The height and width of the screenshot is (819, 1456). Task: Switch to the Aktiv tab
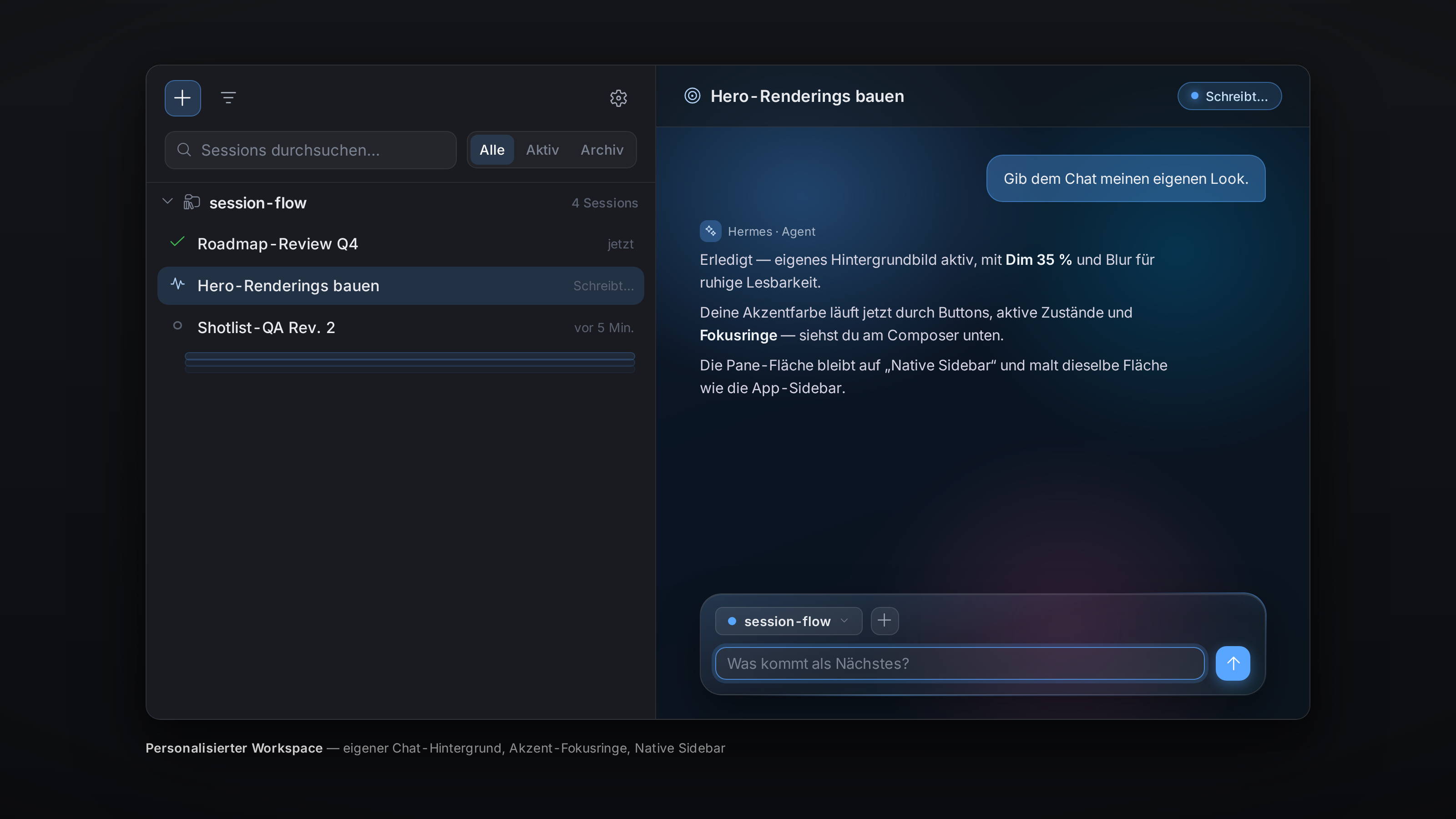[542, 150]
